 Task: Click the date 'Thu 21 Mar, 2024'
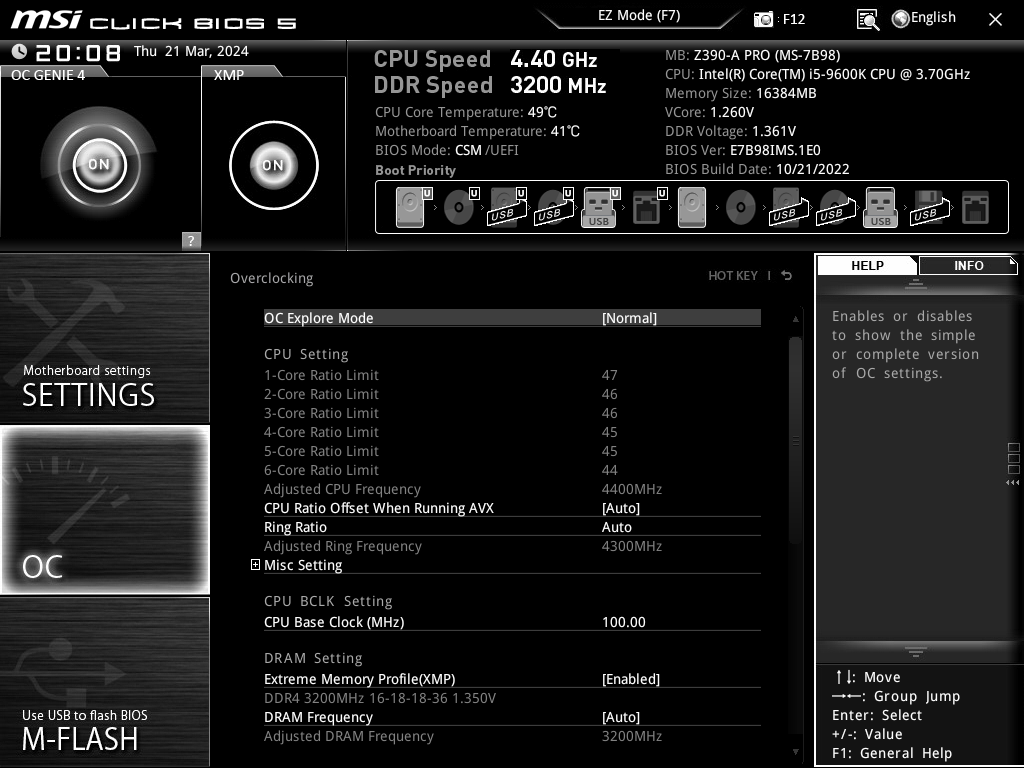pyautogui.click(x=191, y=51)
